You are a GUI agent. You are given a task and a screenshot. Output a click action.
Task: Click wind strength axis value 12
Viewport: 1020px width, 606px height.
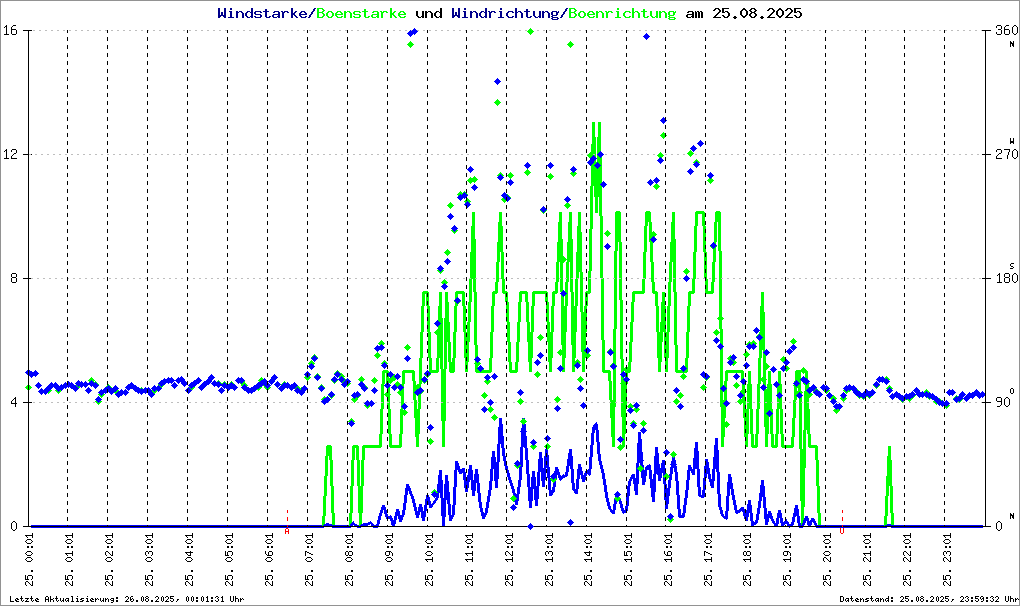tap(9, 154)
